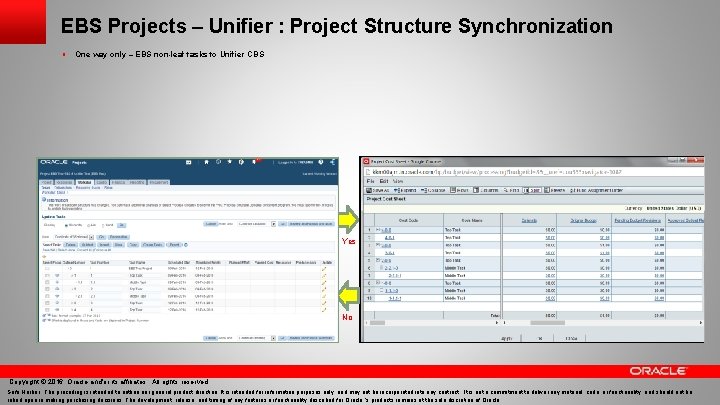Click horizontal scrollbar thumb under Cost Code column
Viewport: 720px width, 405px height.
click(377, 322)
